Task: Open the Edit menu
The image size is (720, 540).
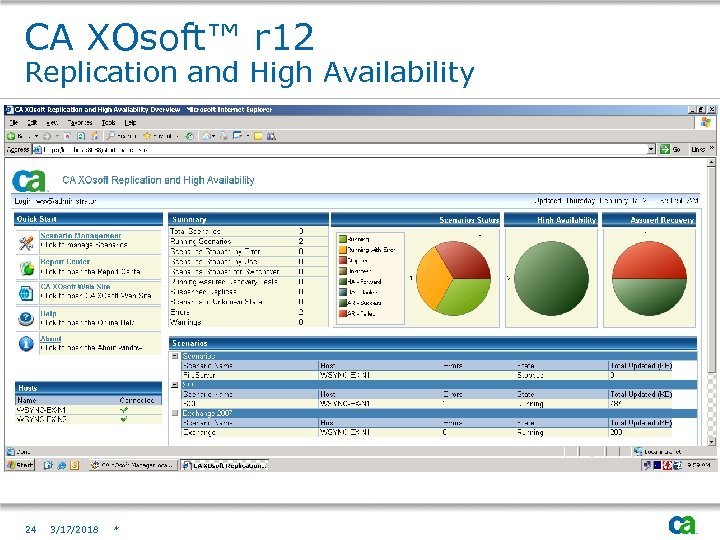Action: pyautogui.click(x=32, y=123)
